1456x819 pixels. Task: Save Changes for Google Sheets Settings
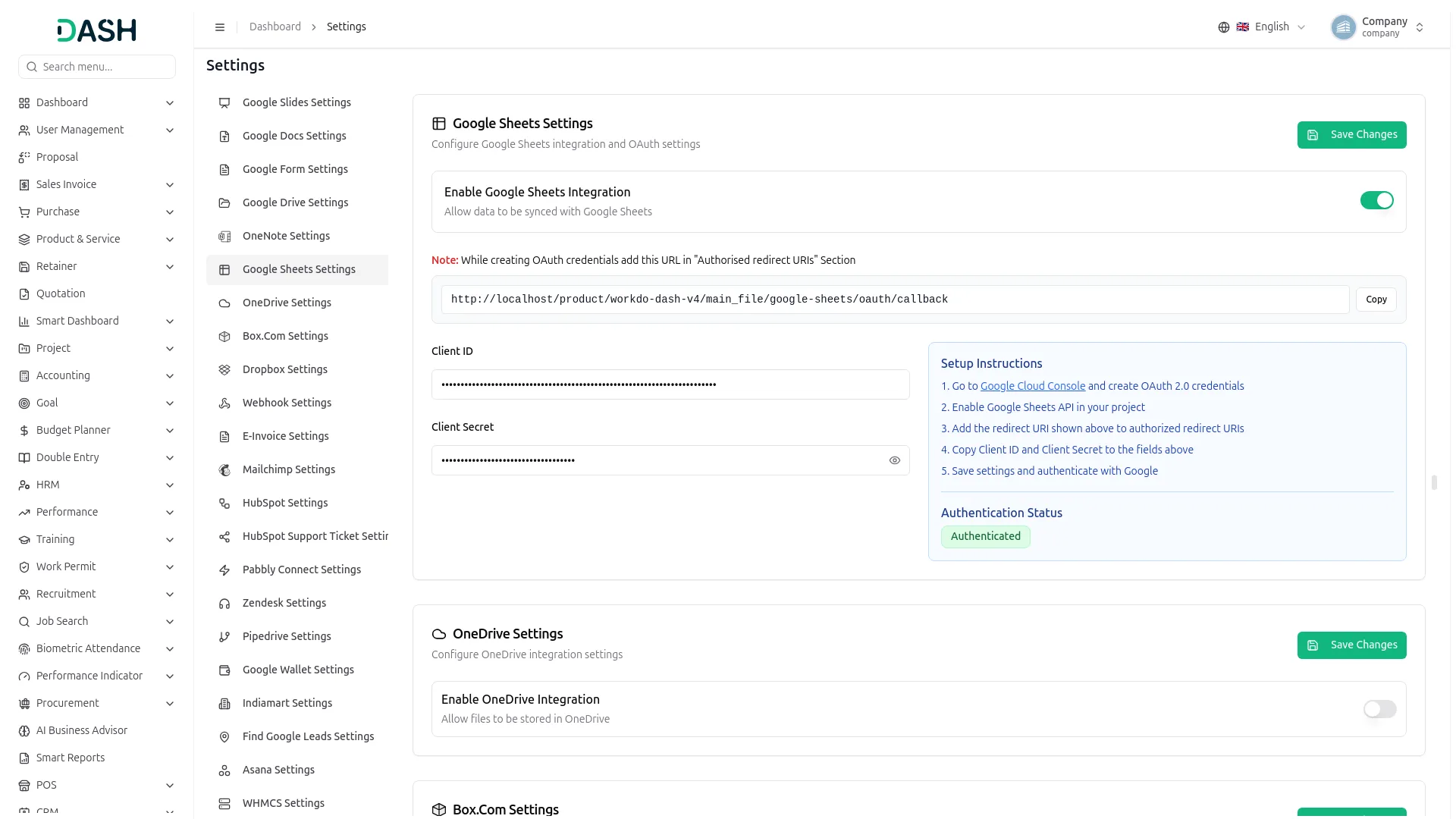point(1351,135)
